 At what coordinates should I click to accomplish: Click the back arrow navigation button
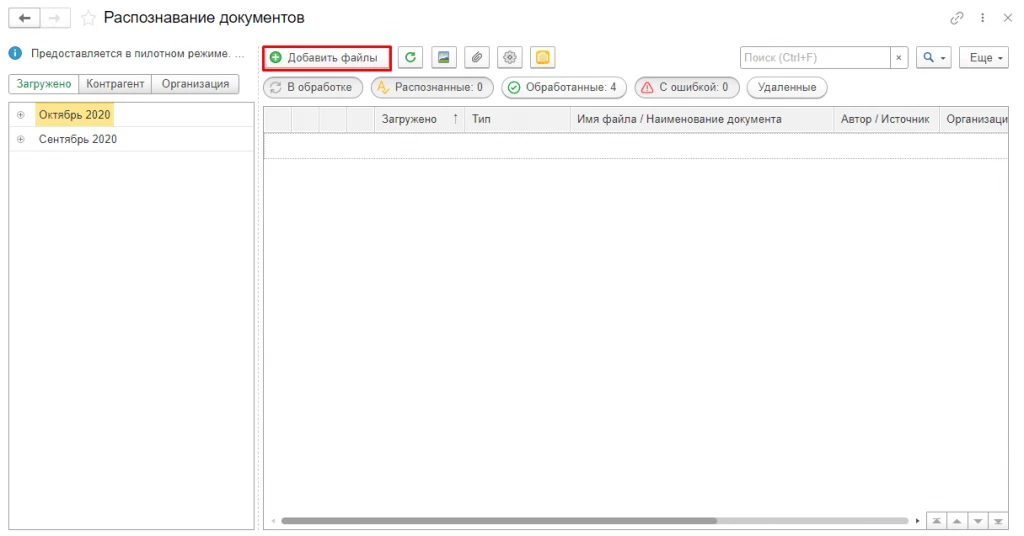[24, 18]
